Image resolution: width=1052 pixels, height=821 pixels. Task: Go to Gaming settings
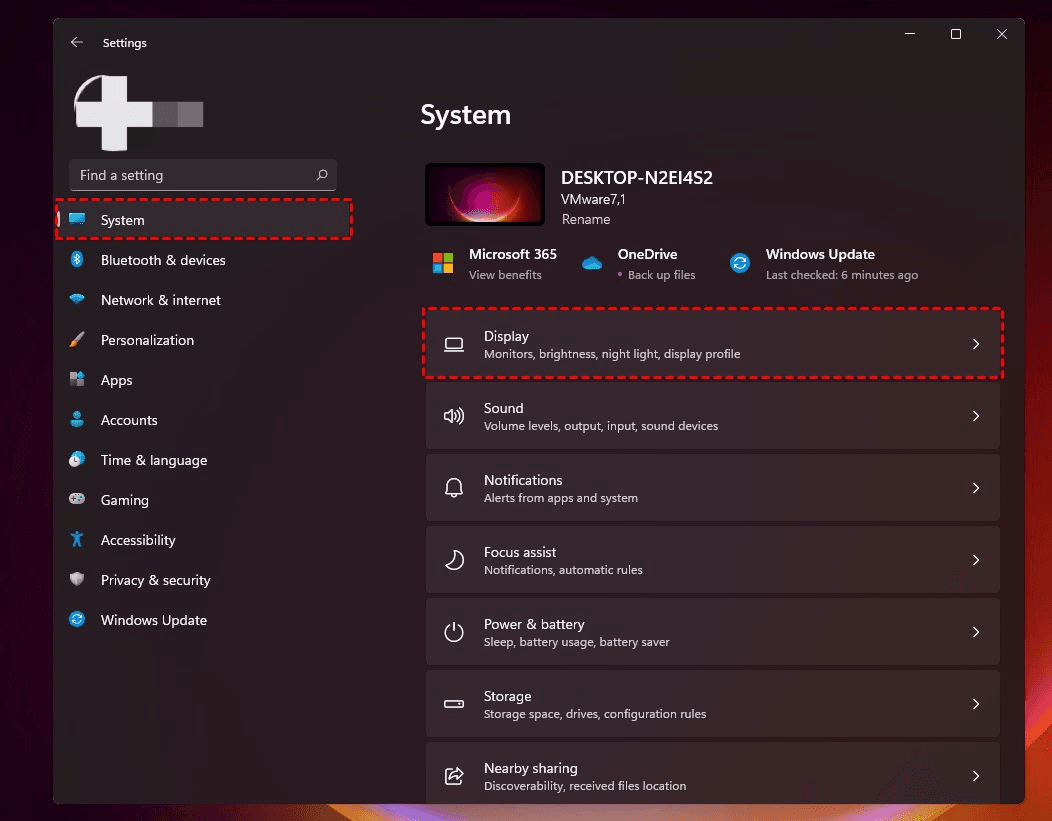click(x=125, y=500)
